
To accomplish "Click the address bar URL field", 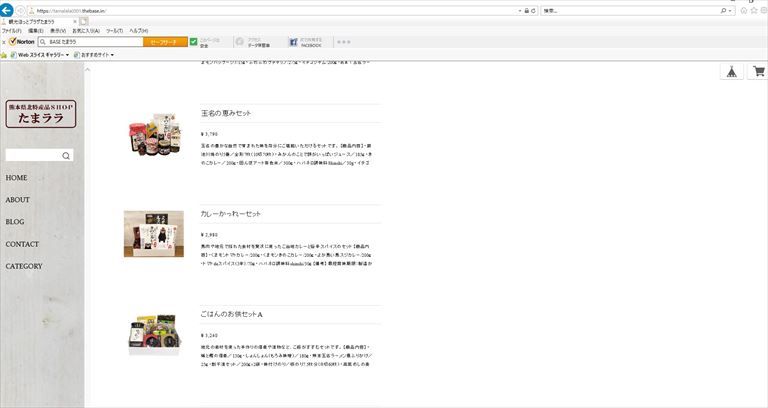I will tap(274, 10).
